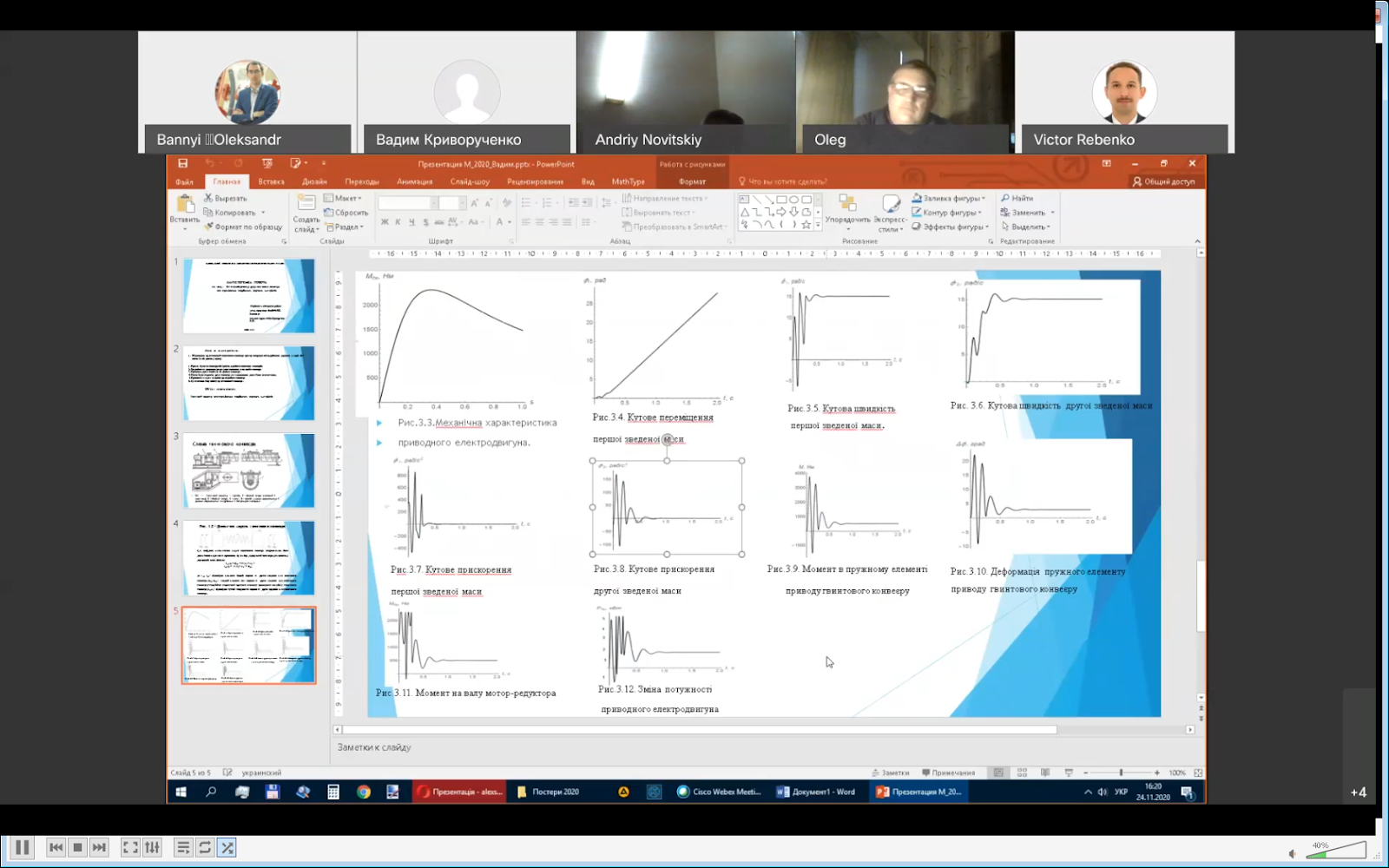Open Заливка фигуры shape fill
The height and width of the screenshot is (868, 1389).
tap(947, 199)
